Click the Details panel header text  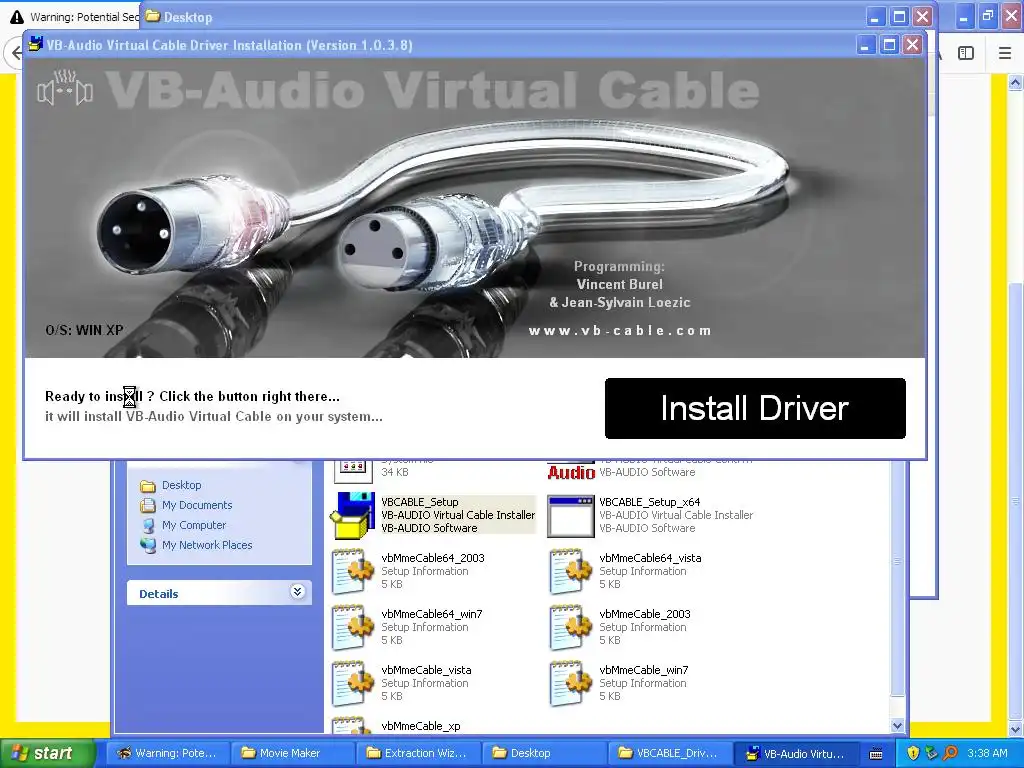point(159,594)
